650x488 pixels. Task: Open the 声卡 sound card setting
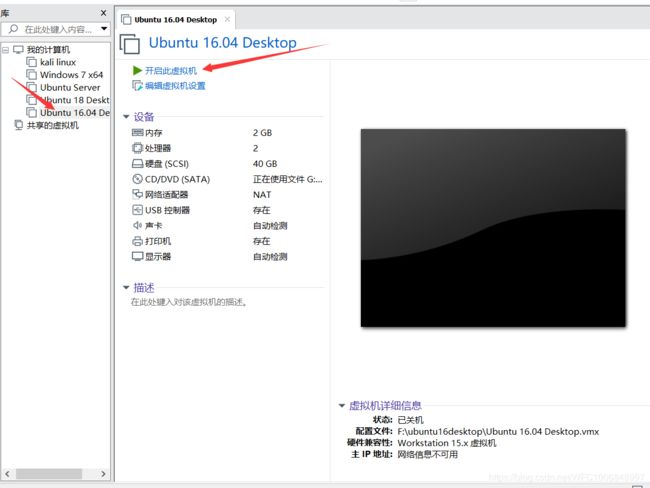(x=153, y=226)
